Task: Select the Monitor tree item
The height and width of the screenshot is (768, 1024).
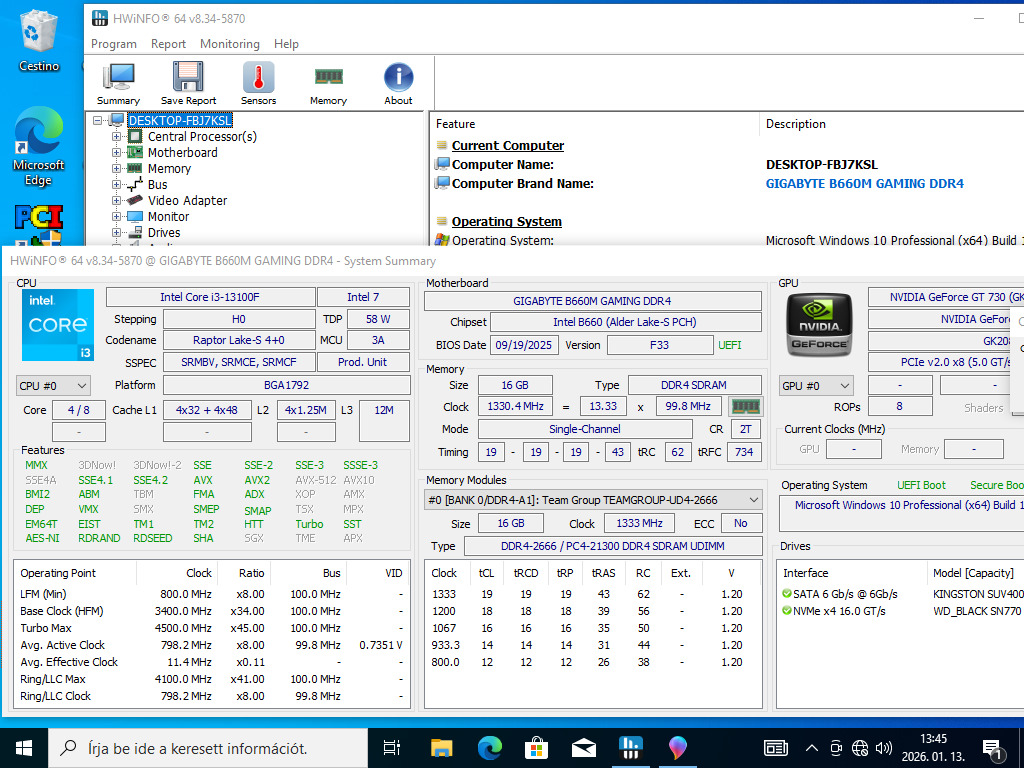Action: (168, 217)
